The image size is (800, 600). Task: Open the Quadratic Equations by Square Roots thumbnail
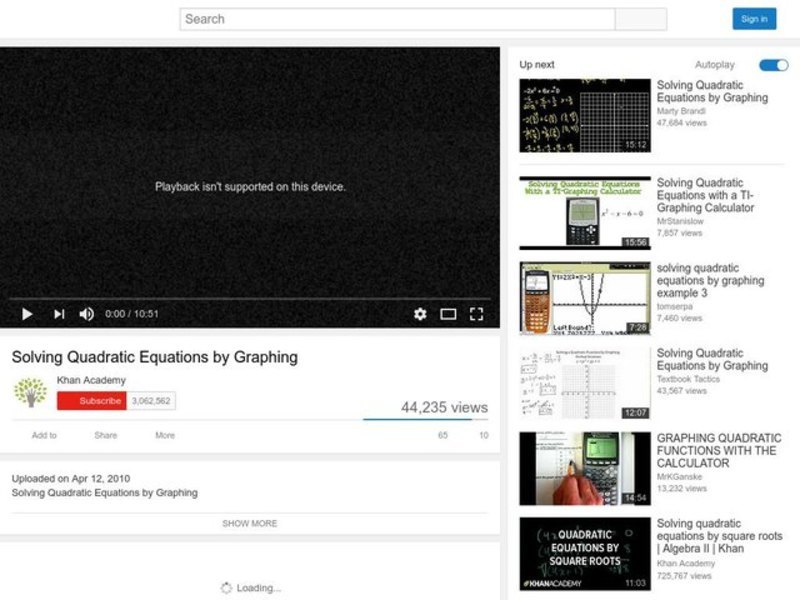pyautogui.click(x=585, y=554)
